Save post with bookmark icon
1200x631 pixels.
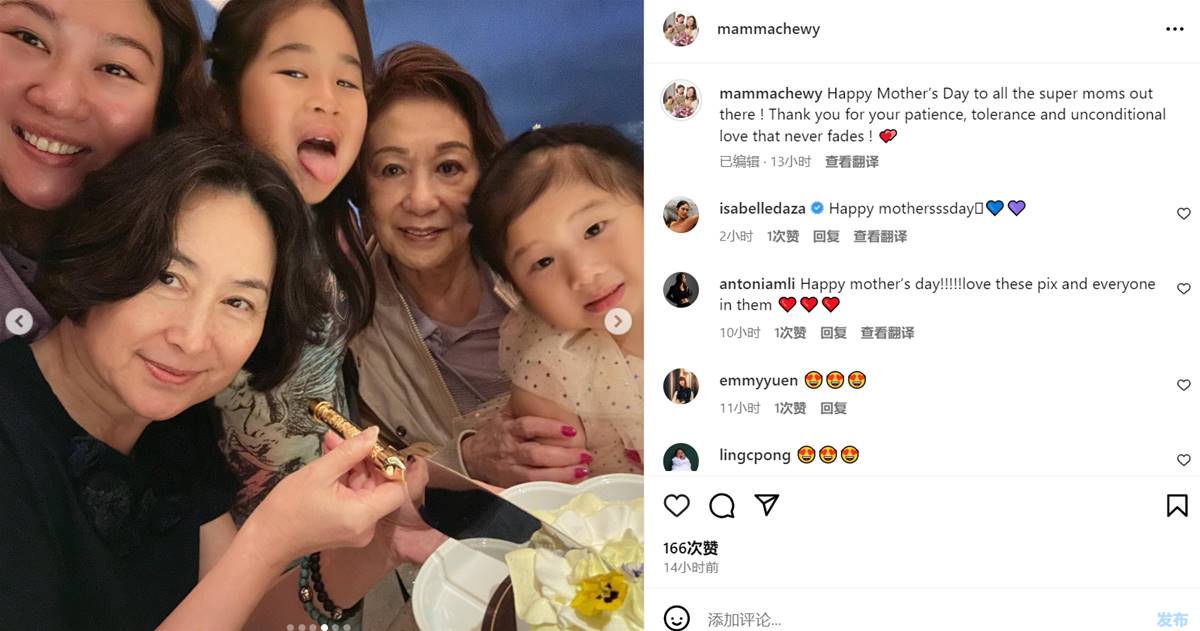pos(1177,505)
